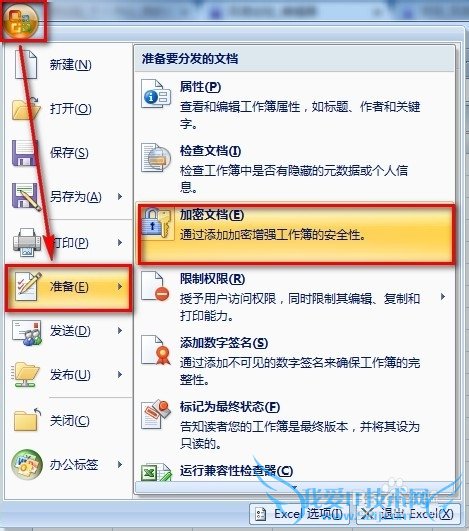Screen dimensions: 469x531
Task: Click the Save floppy disk icon
Action: click(x=24, y=153)
